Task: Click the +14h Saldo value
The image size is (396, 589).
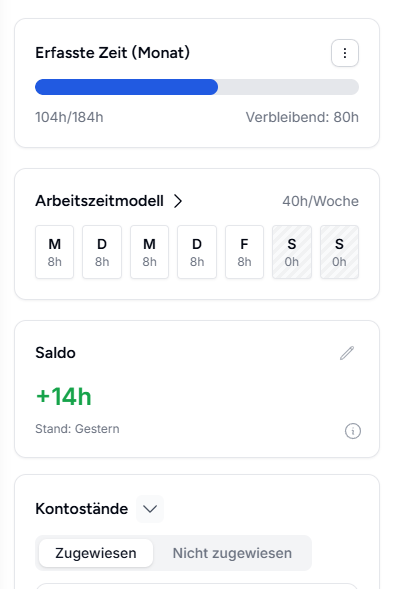Action: pos(63,396)
